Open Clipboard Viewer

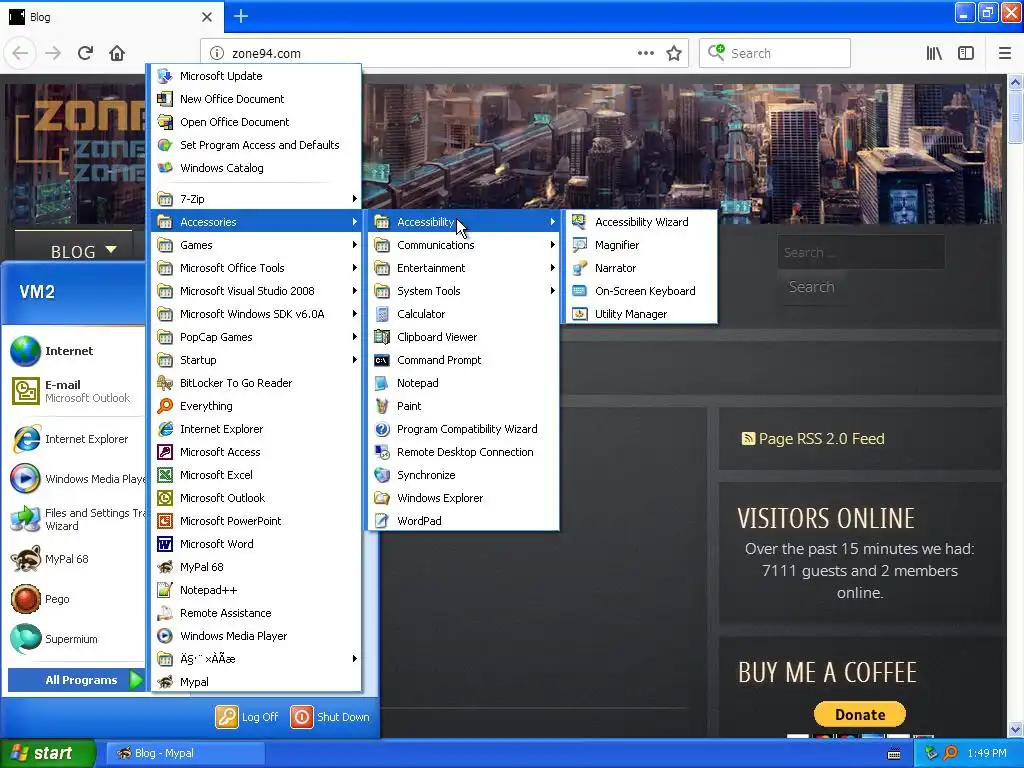point(463,337)
